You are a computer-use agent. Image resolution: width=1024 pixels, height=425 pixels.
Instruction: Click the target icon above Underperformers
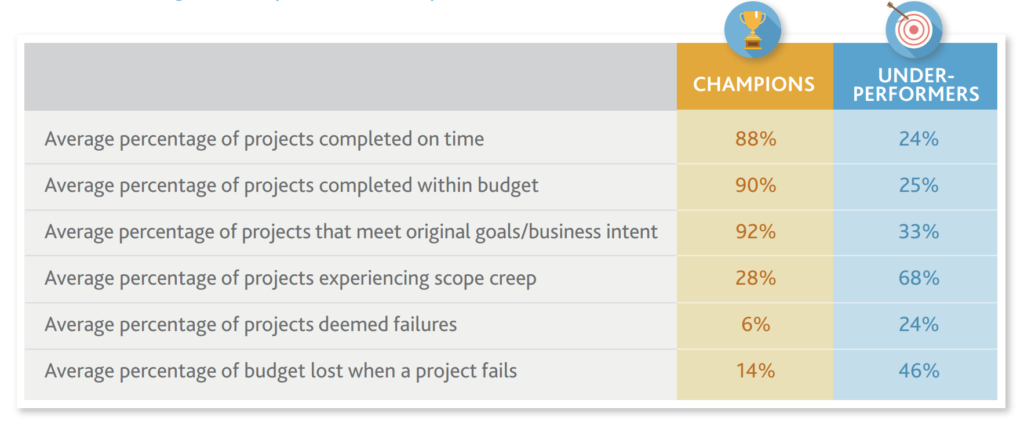pos(914,29)
